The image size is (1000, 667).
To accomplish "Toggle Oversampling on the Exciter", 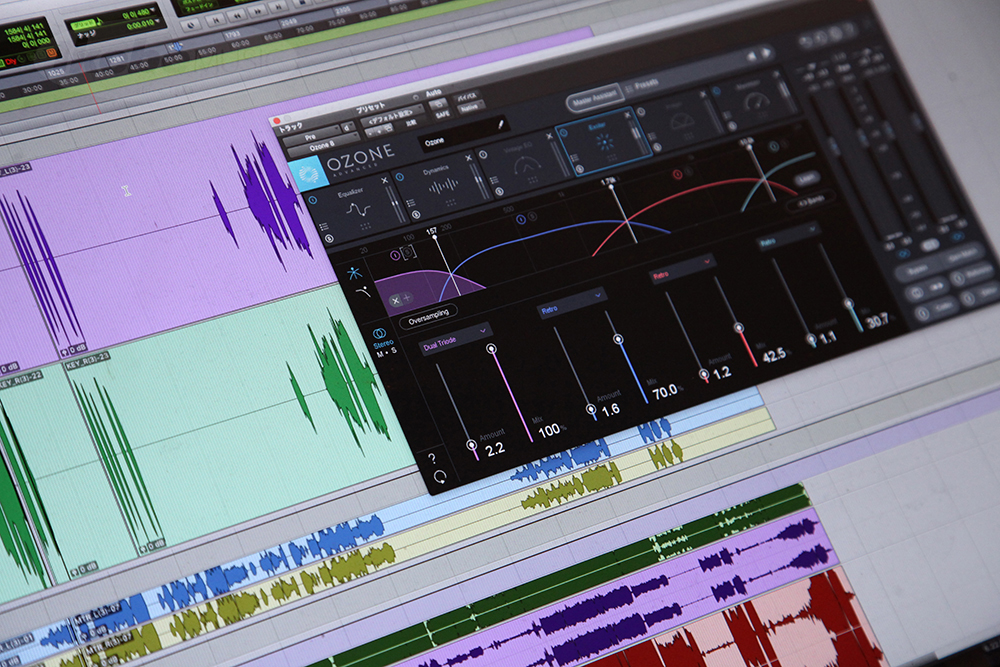I will click(x=428, y=312).
